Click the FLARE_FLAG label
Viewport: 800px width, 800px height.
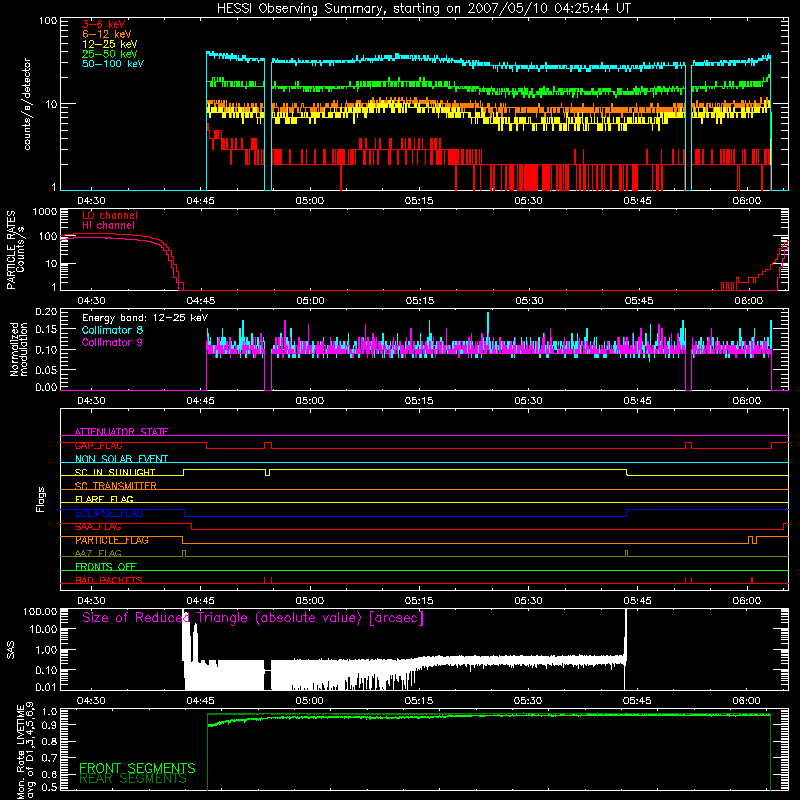tap(104, 499)
